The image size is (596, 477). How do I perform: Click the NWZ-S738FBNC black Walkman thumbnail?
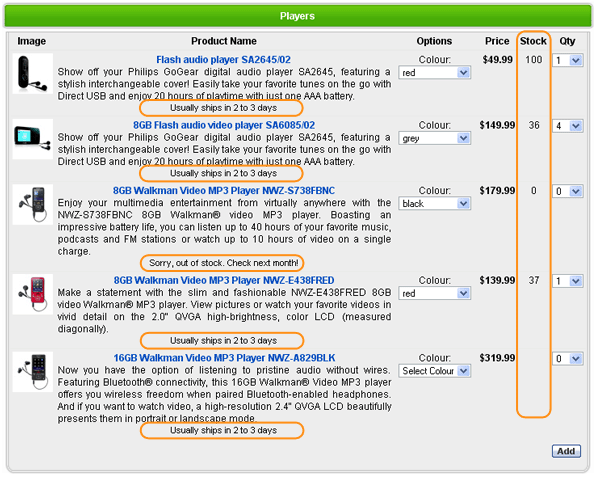click(33, 204)
